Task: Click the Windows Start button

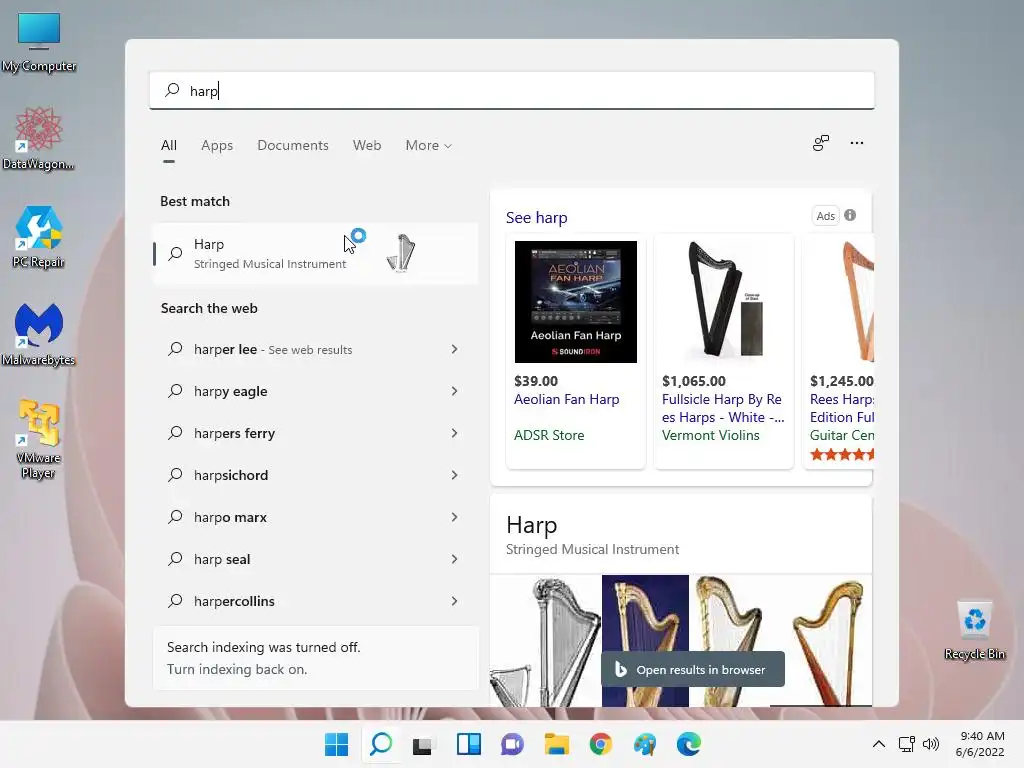Action: 337,744
